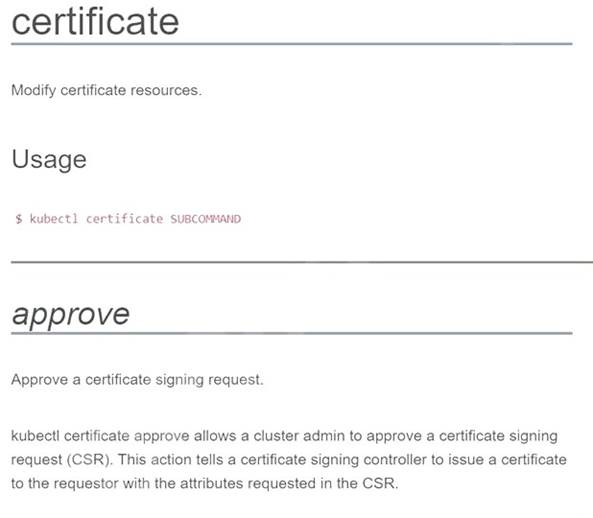Click the word "certificate" in the usage command
Image resolution: width=593 pixels, height=518 pixels.
[x=124, y=219]
